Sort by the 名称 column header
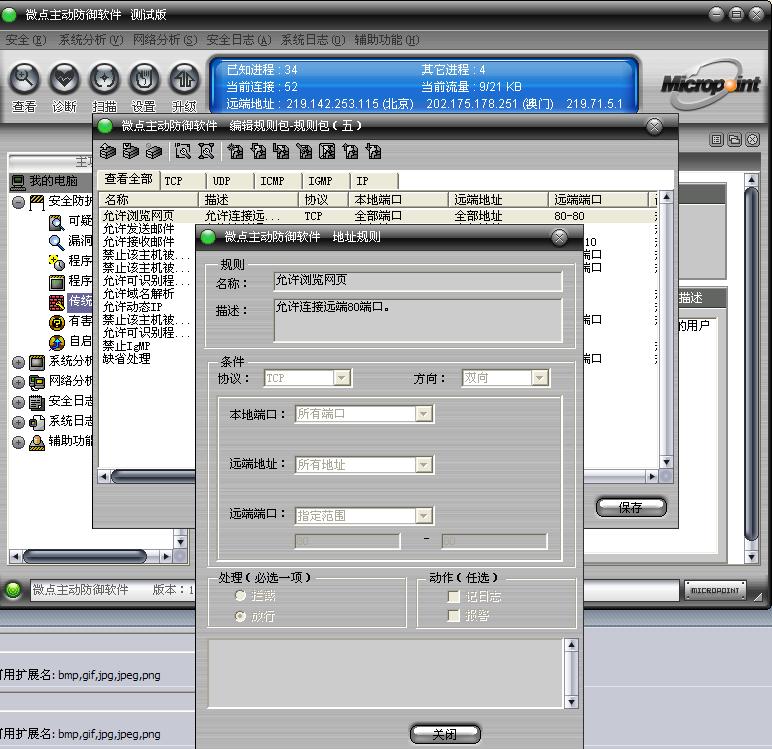Screen dimensions: 772x749 [x=149, y=199]
